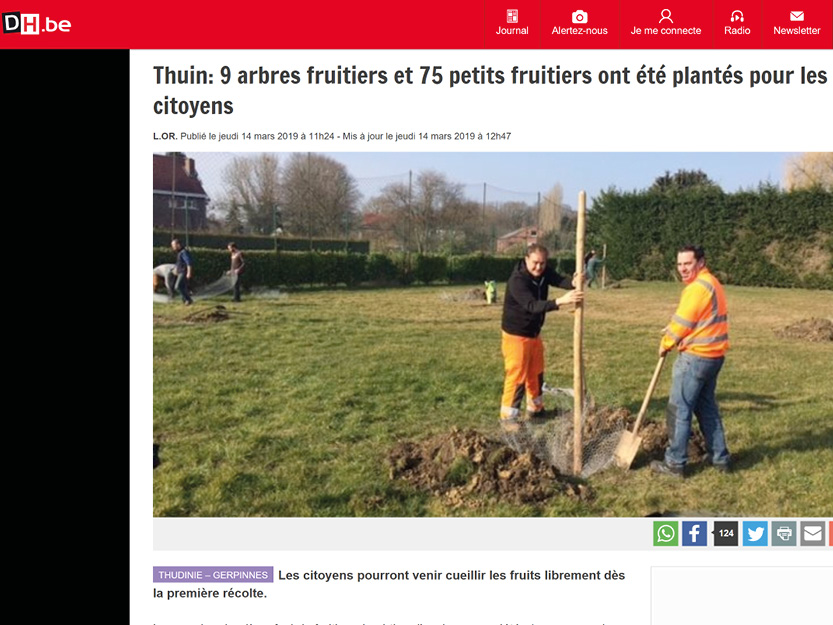Open the Thudinie – Gerpinnes category tag

pyautogui.click(x=213, y=575)
